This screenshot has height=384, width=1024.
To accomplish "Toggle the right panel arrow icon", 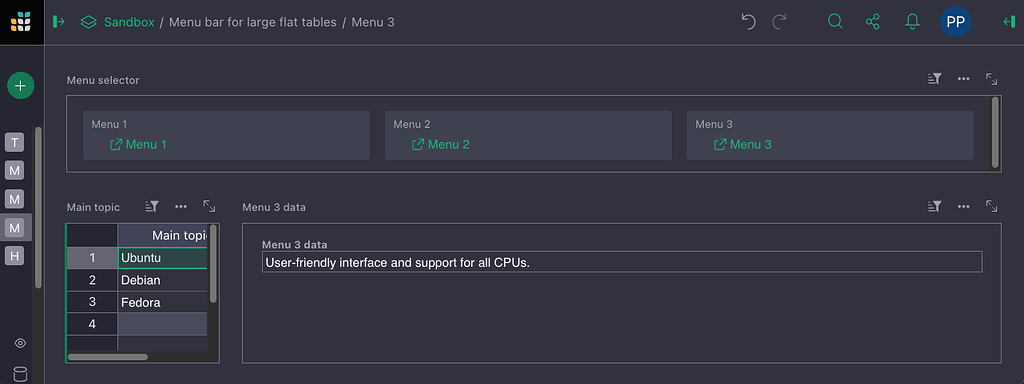I will tap(1009, 22).
